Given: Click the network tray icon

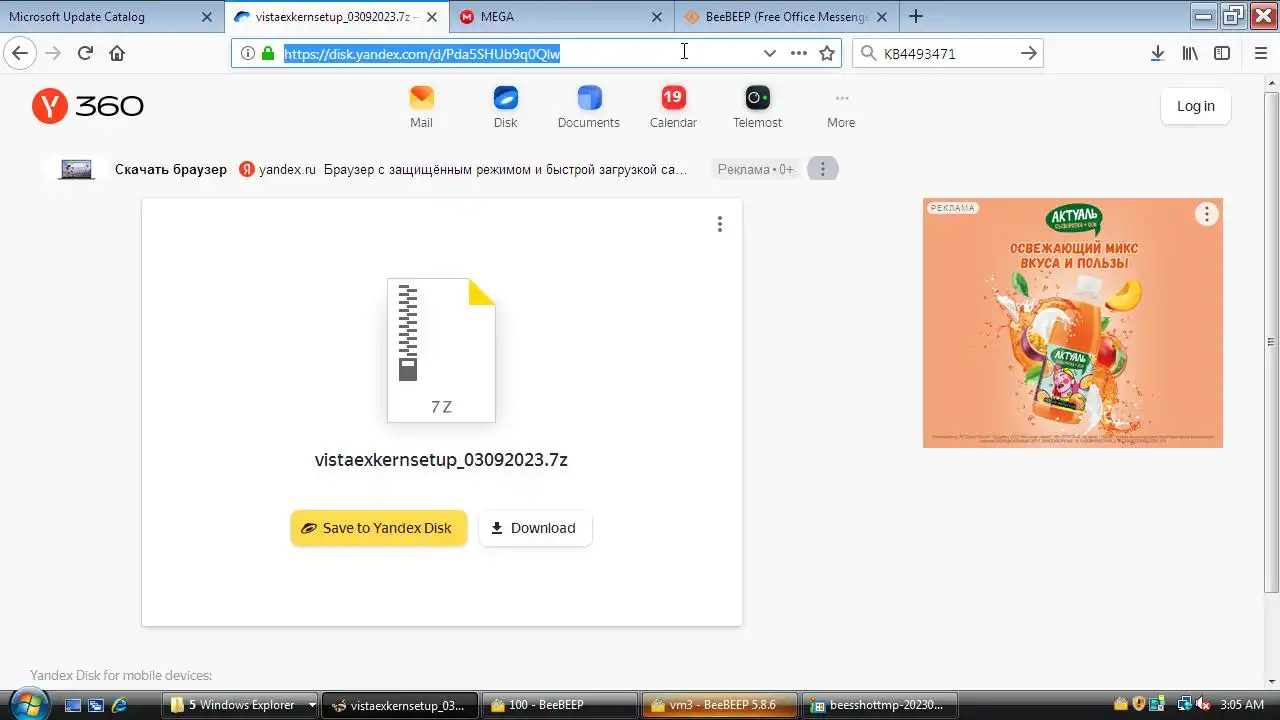Looking at the screenshot, I should pos(1184,705).
